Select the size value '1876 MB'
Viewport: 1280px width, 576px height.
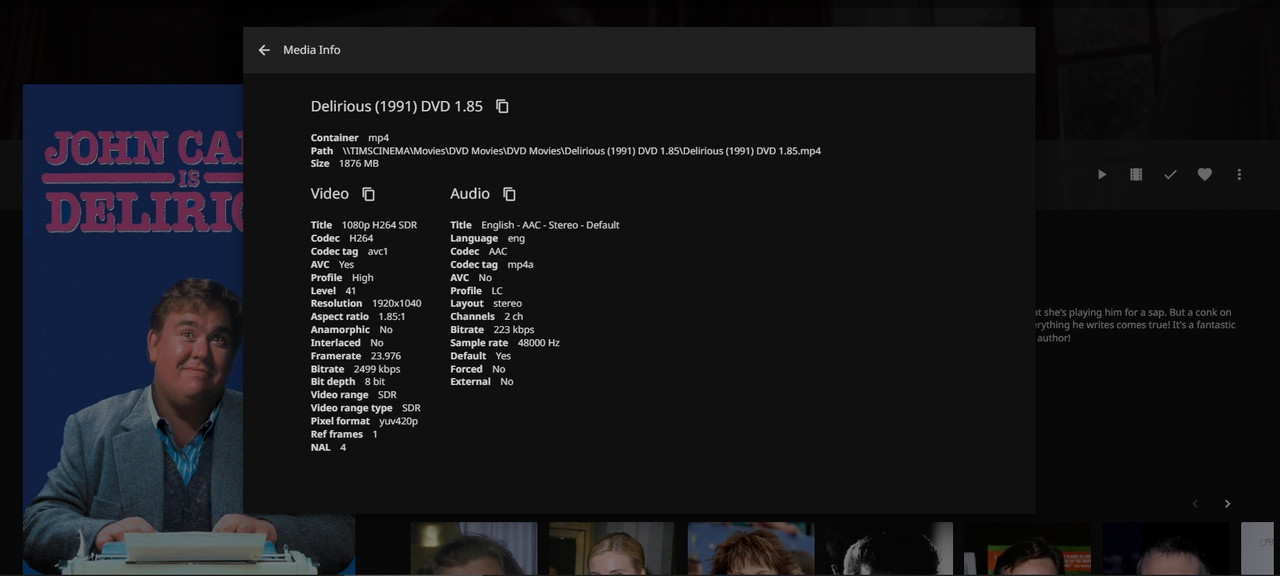point(358,164)
